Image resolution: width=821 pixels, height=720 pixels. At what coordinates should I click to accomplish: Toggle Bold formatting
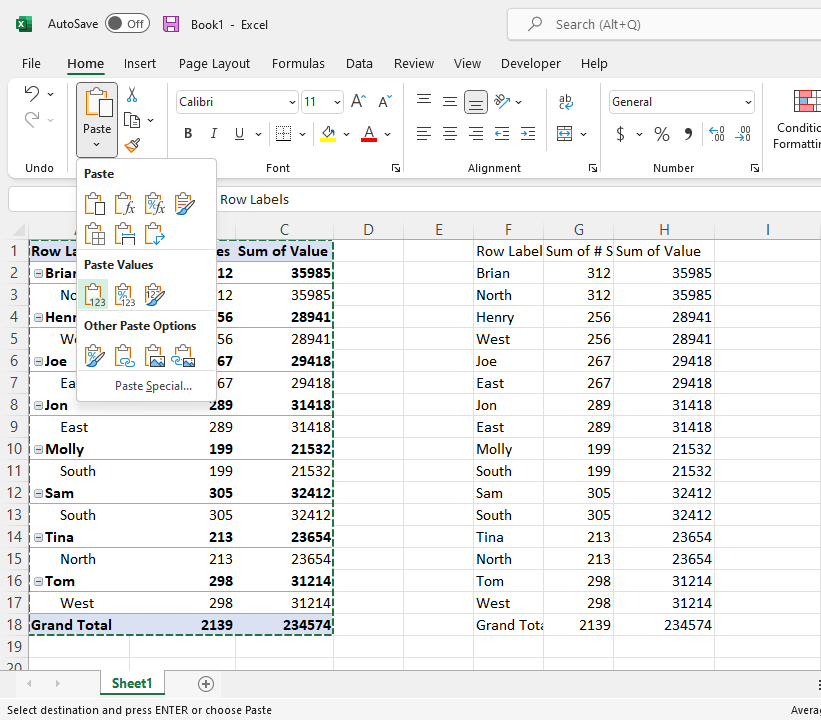click(188, 132)
